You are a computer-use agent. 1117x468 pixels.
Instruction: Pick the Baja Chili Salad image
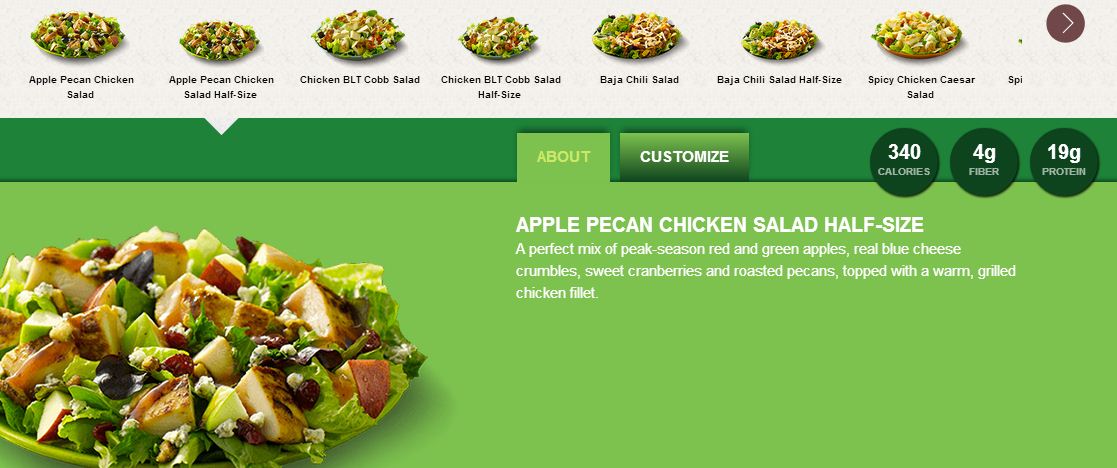(x=637, y=36)
